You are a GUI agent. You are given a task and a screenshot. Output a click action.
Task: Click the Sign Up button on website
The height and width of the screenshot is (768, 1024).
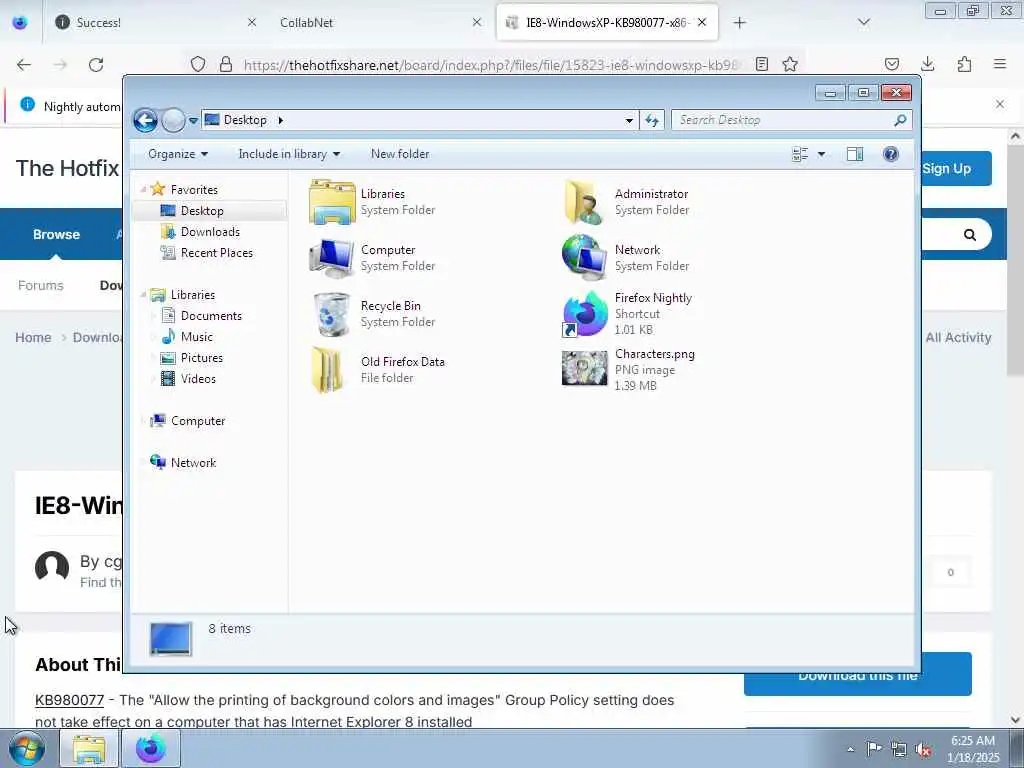pos(956,168)
